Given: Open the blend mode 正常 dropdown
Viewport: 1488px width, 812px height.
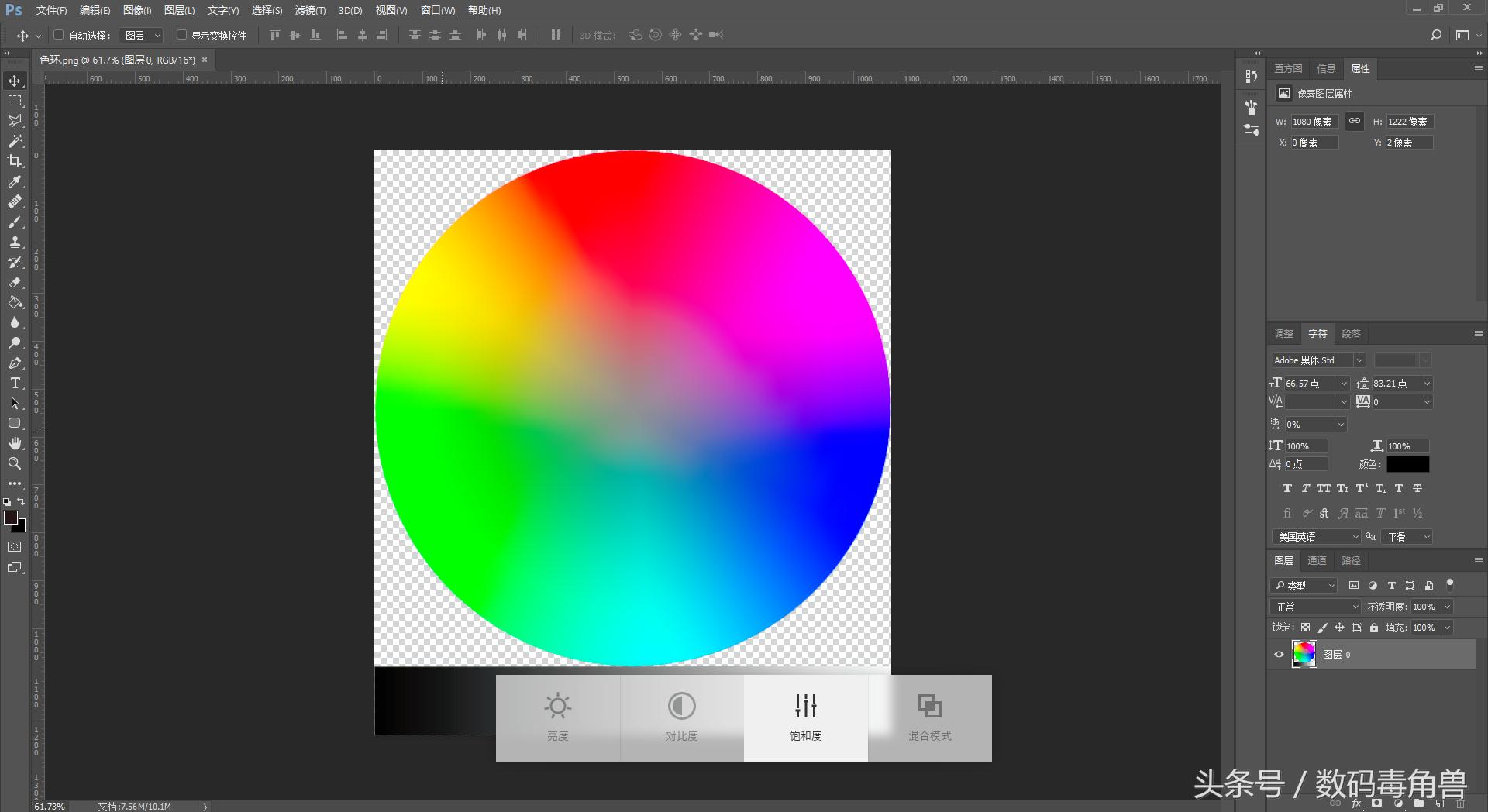Looking at the screenshot, I should point(1315,607).
